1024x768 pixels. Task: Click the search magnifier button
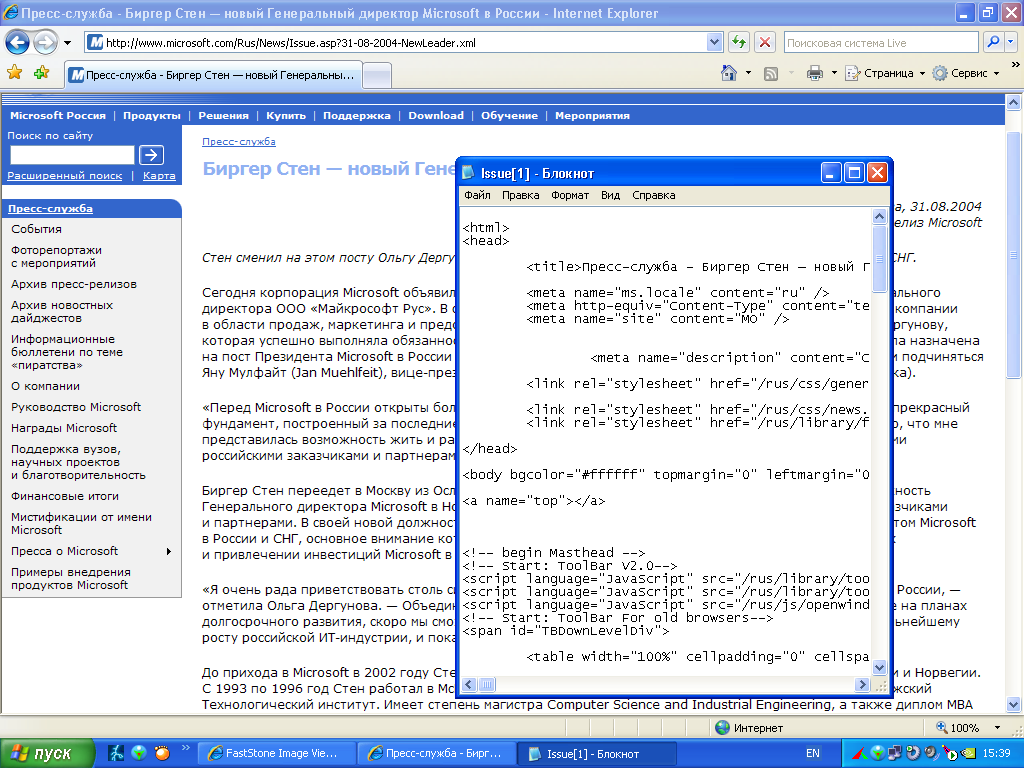pos(993,43)
